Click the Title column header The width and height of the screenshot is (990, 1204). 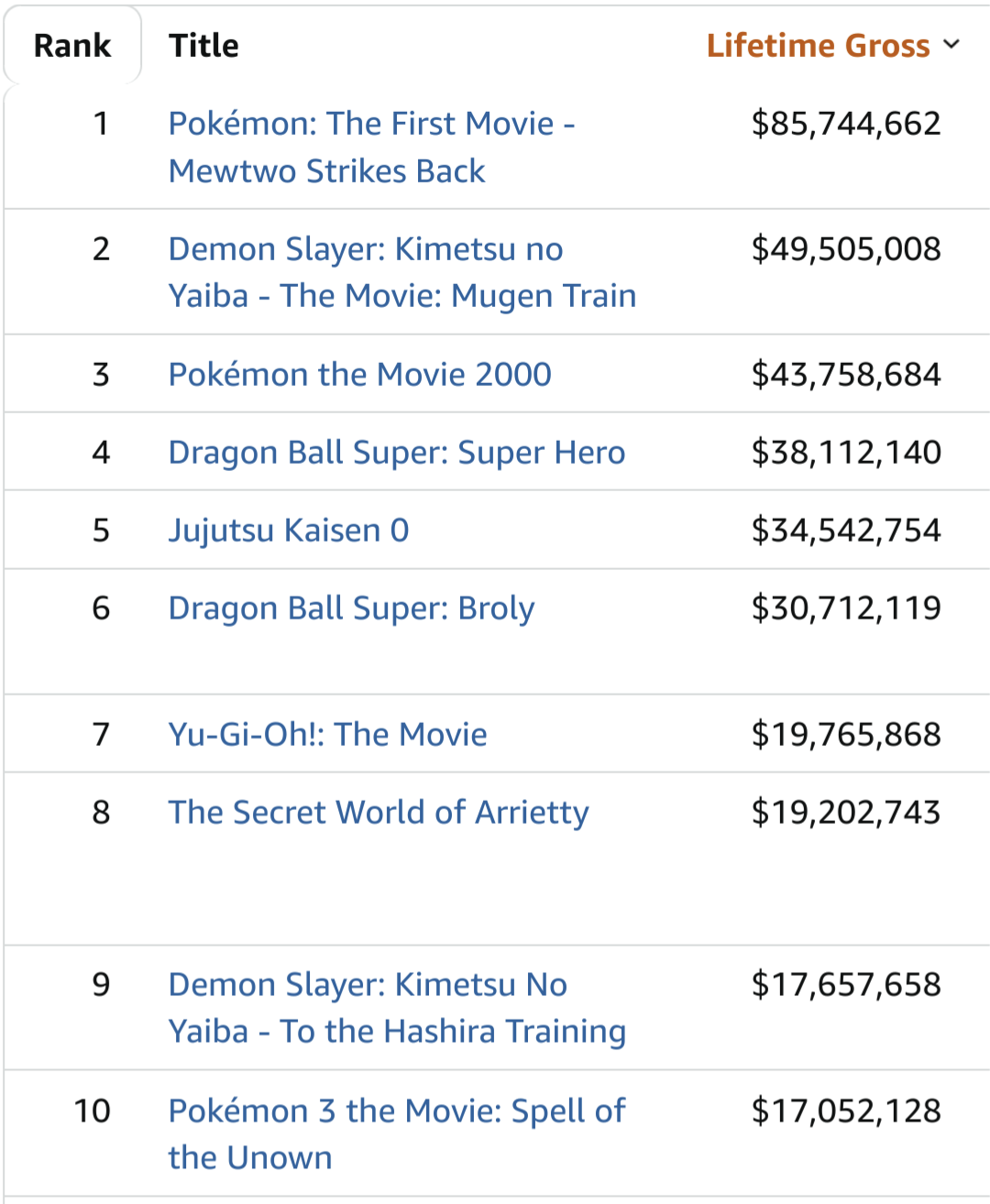203,45
